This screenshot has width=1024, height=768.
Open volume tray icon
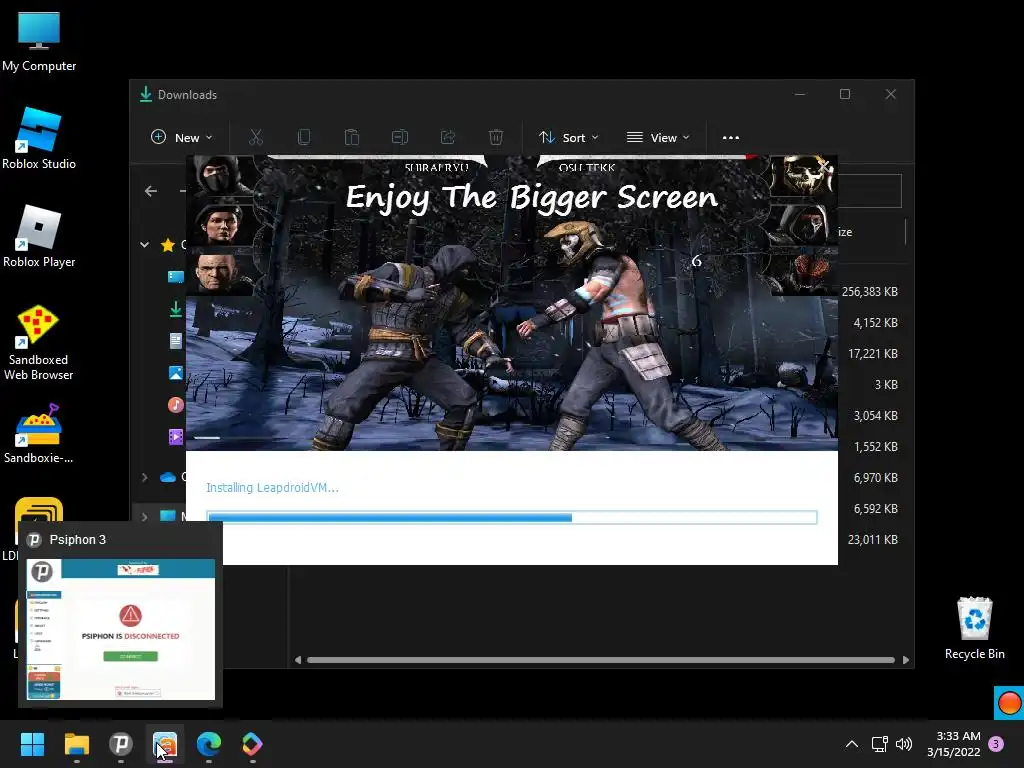click(x=904, y=744)
